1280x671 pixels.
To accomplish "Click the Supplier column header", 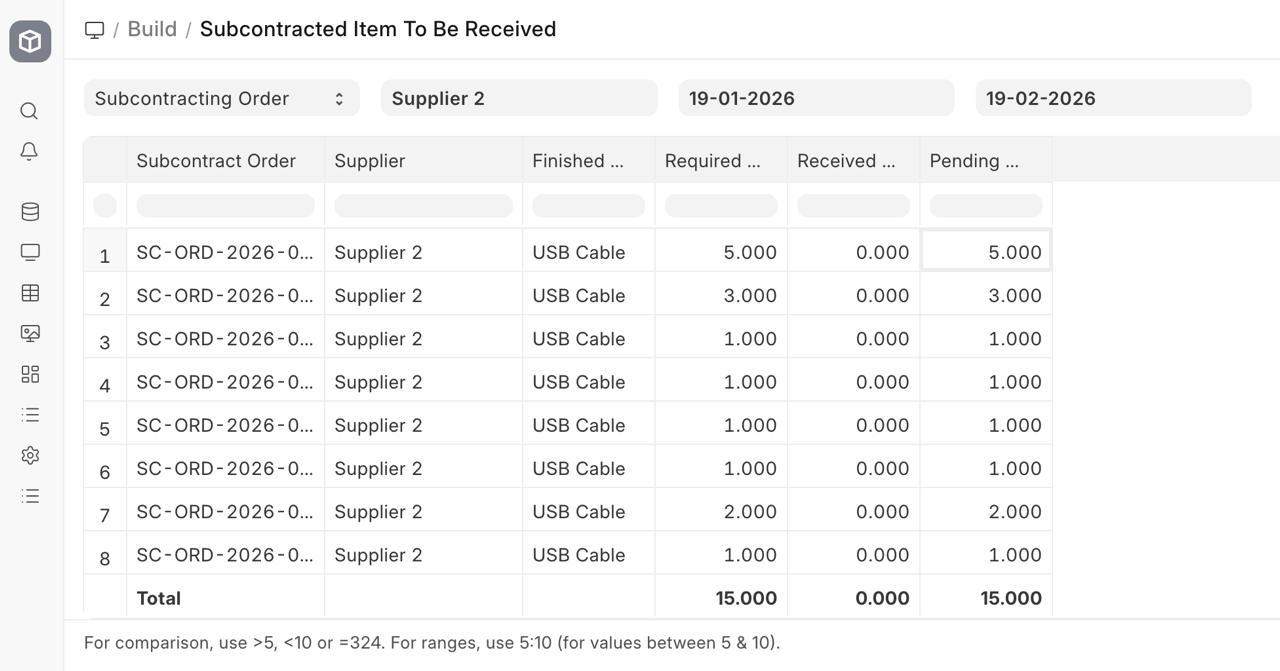I will point(370,161).
